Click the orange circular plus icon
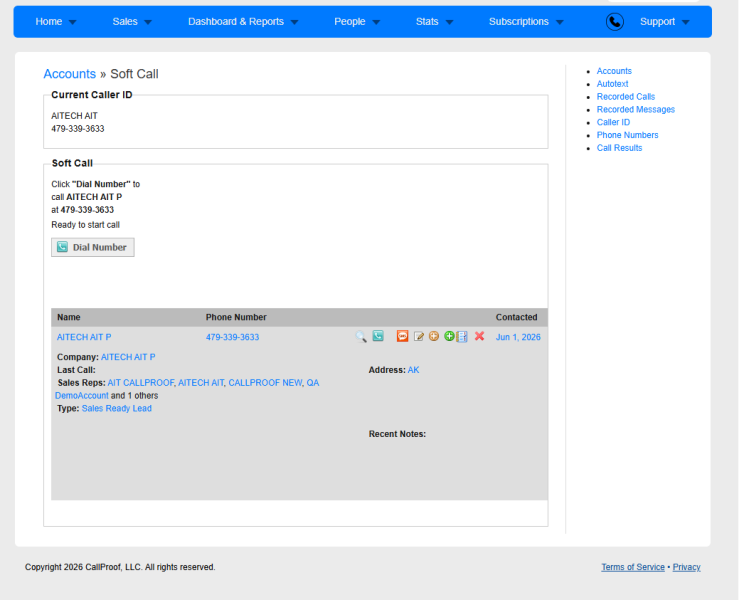 point(434,336)
